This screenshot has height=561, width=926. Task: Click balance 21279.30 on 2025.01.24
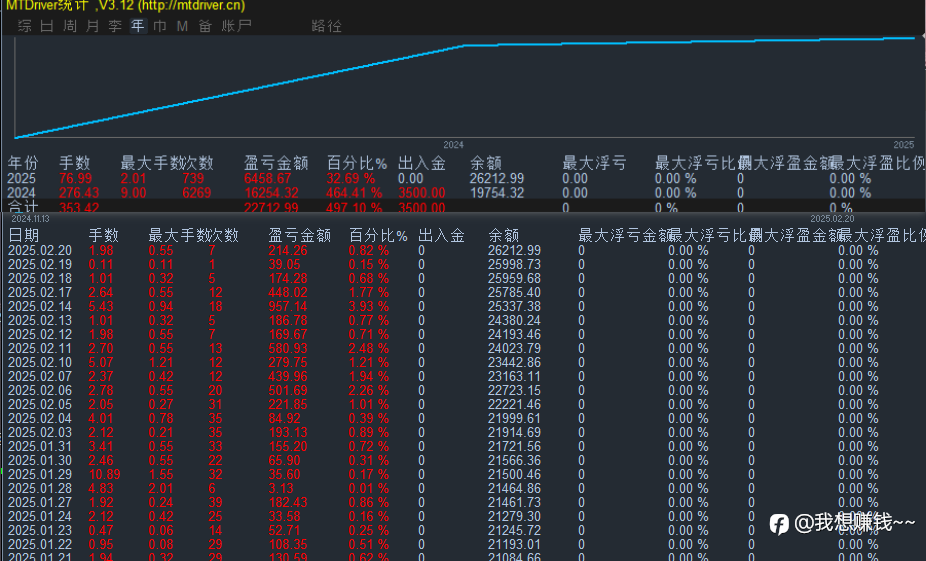point(514,517)
